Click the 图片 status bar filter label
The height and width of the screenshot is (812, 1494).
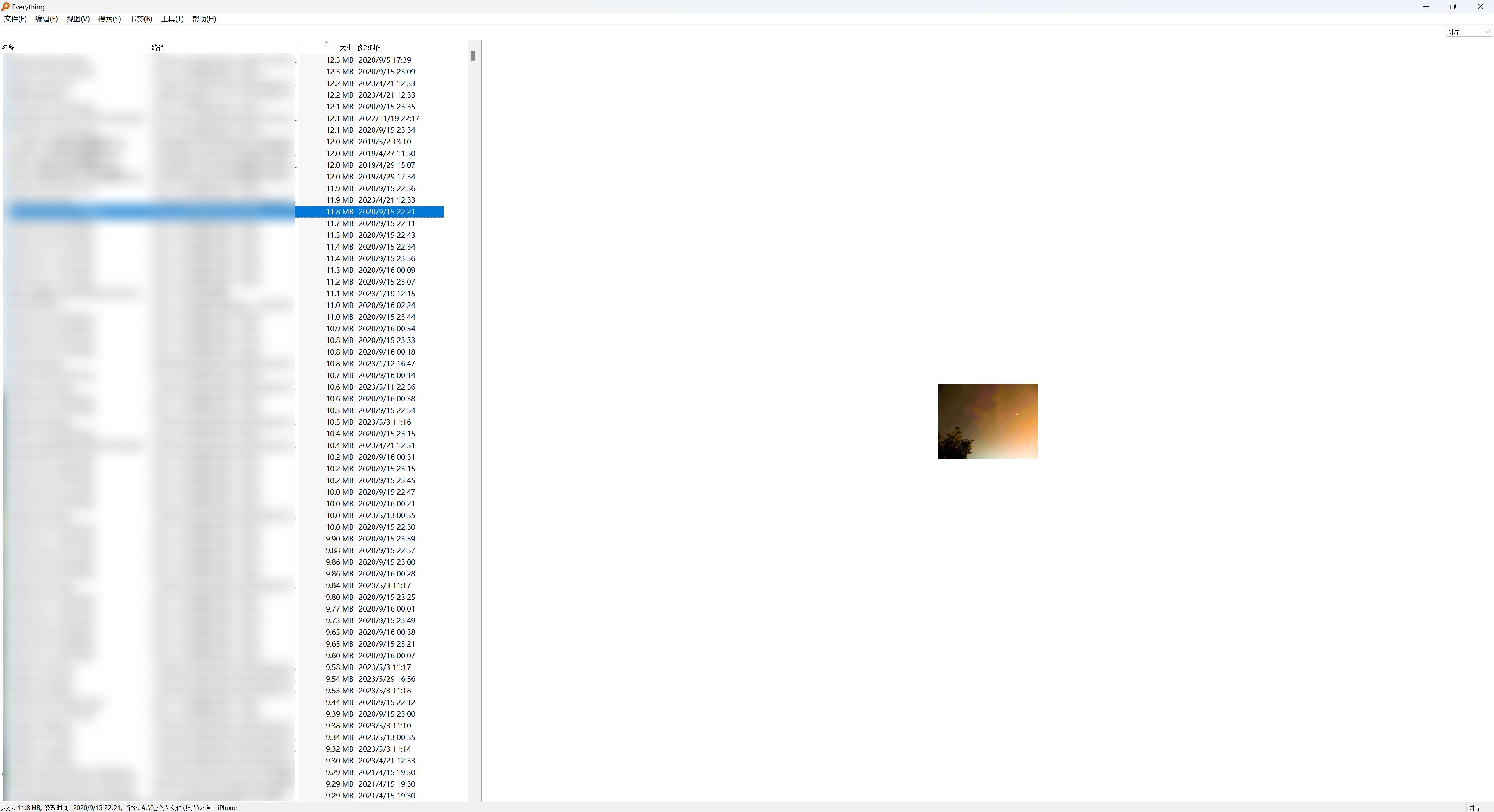(1474, 807)
